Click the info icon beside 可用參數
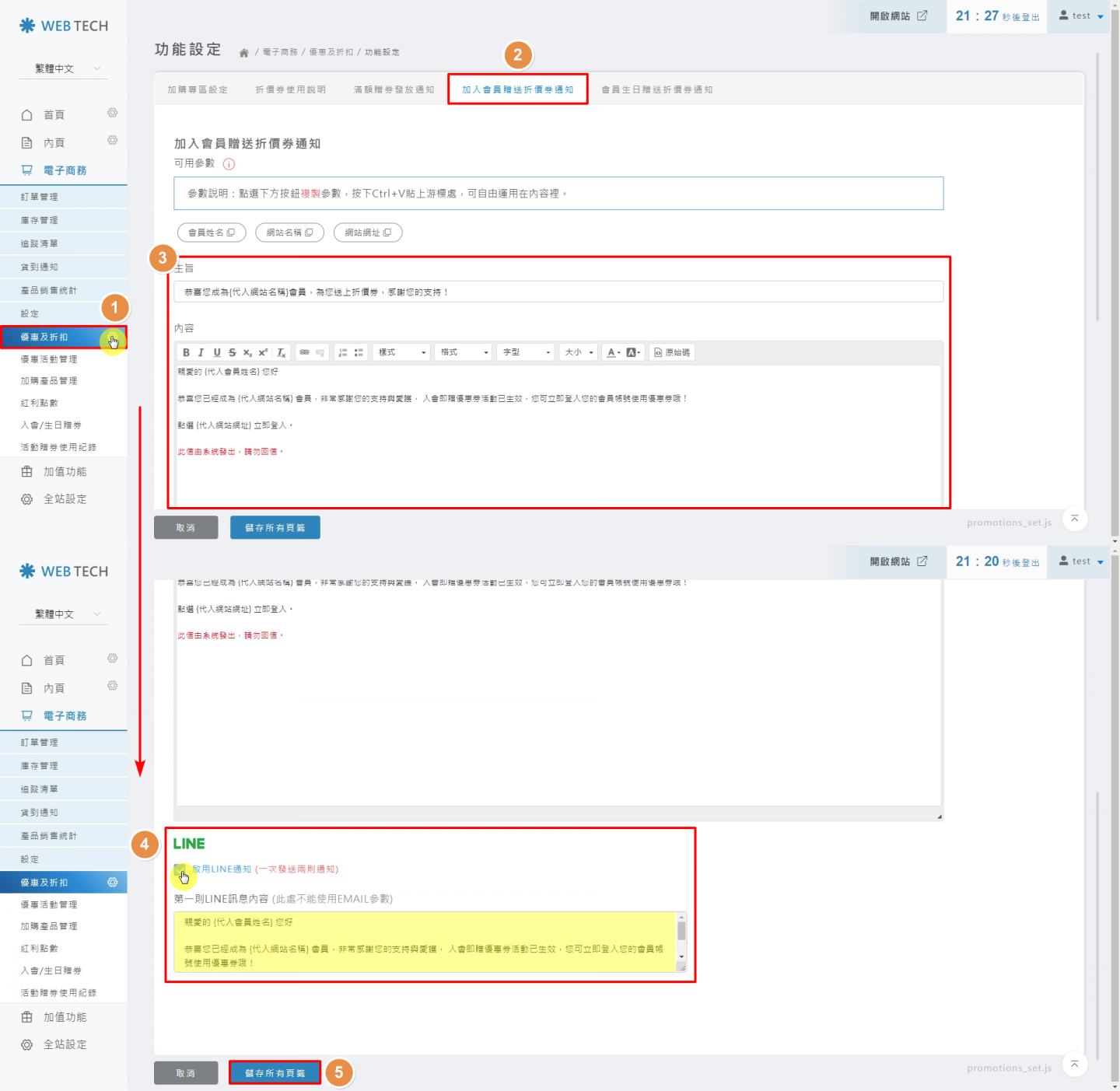The width and height of the screenshot is (1120, 1091). [x=229, y=164]
